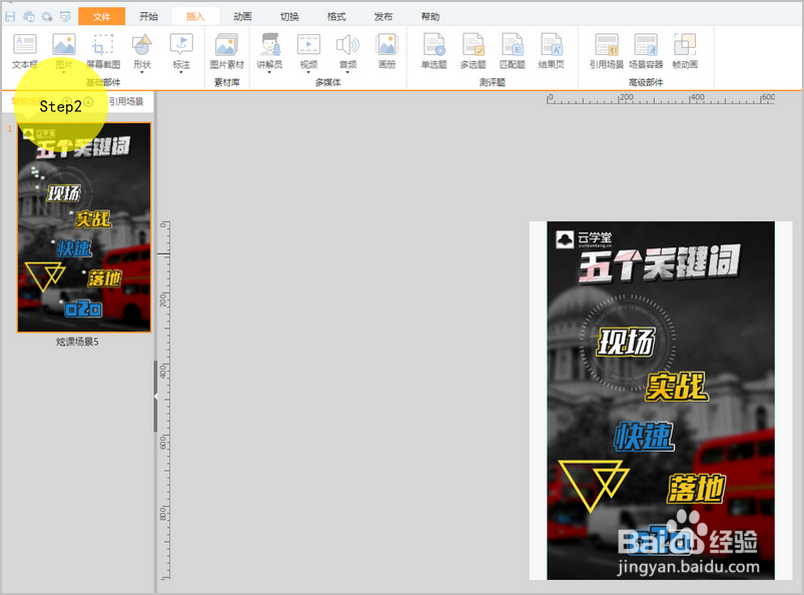Switch to the 发布 ribbon tab
This screenshot has width=804, height=595.
383,16
